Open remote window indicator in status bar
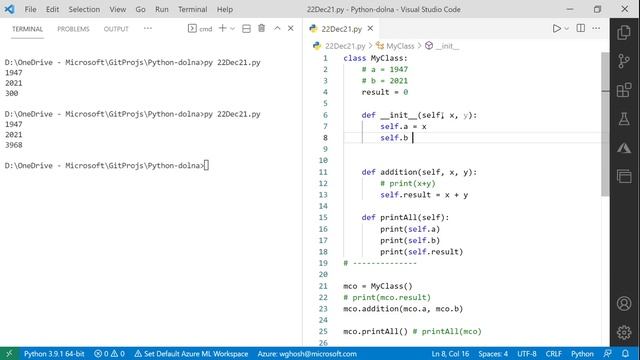This screenshot has height=360, width=640. point(9,354)
